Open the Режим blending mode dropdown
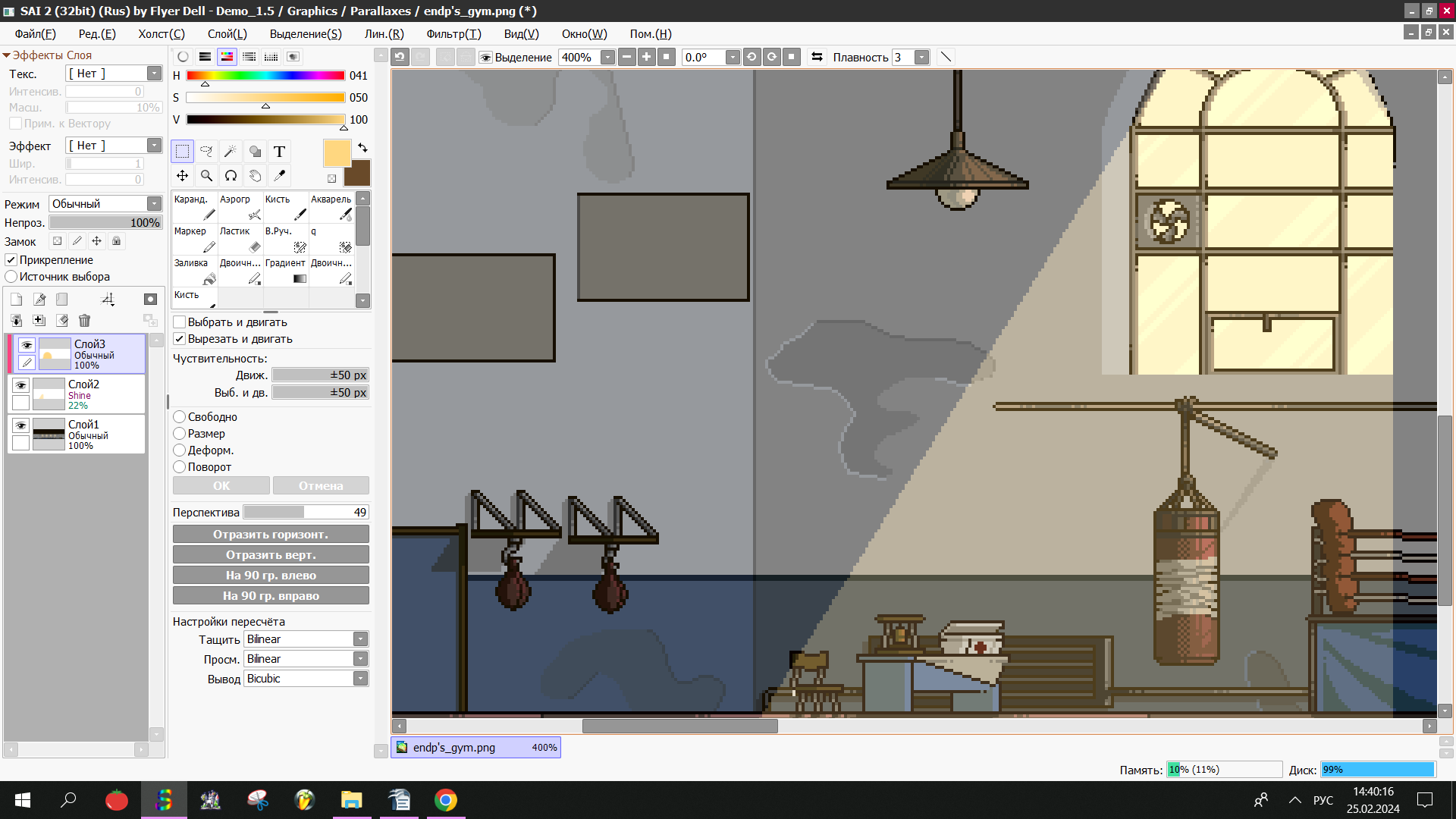 tap(154, 204)
